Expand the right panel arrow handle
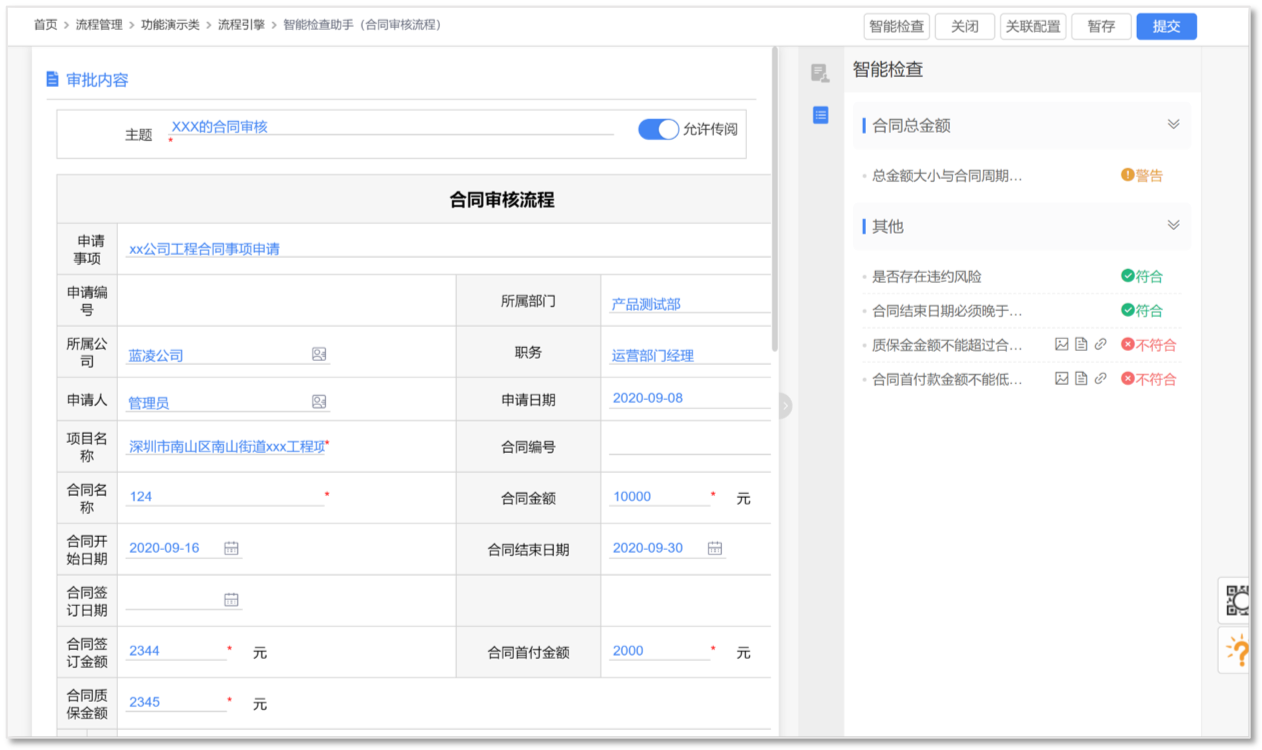1262x750 pixels. (784, 406)
